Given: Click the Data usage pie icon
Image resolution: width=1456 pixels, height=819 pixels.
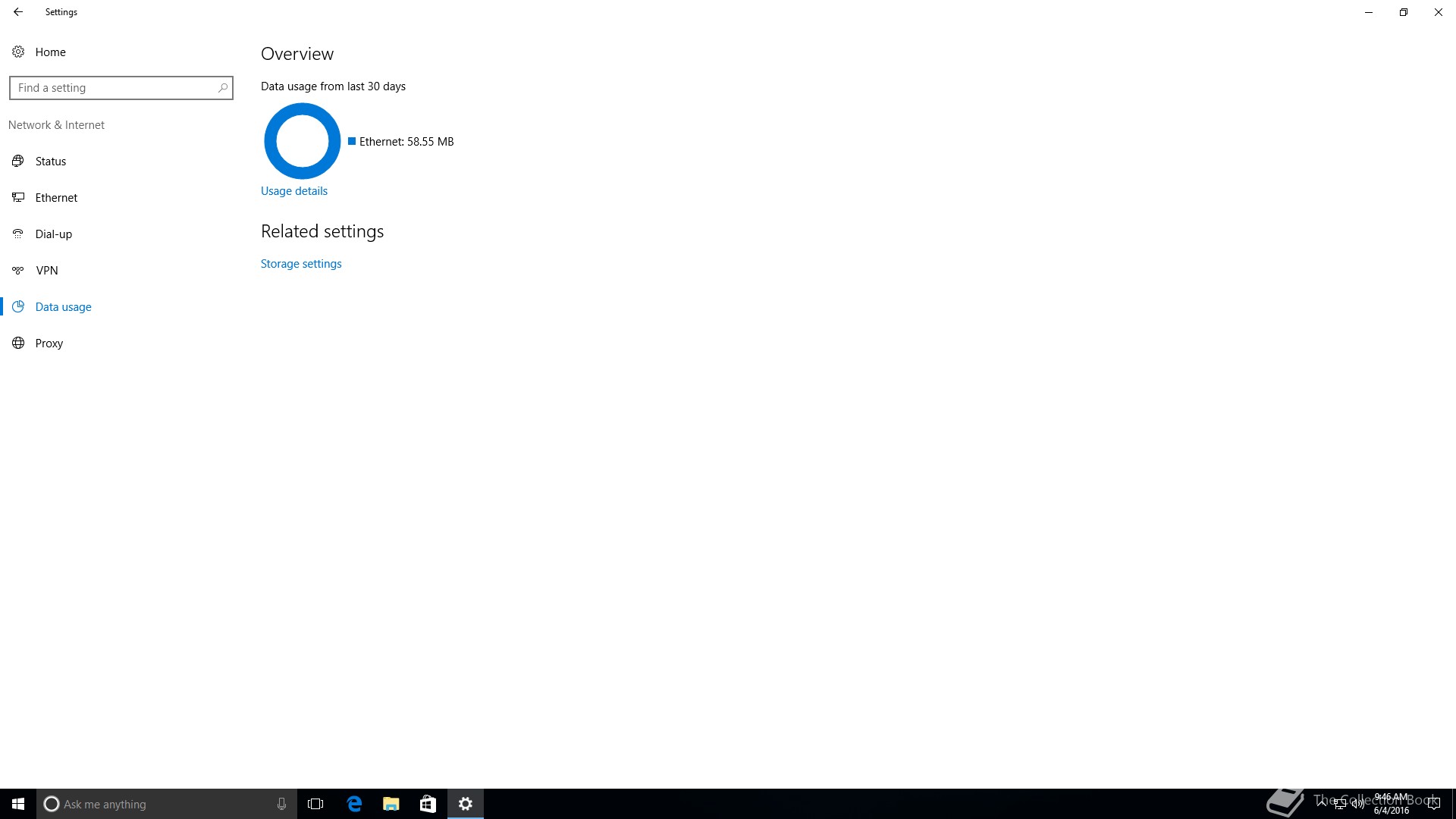Looking at the screenshot, I should click(x=18, y=306).
